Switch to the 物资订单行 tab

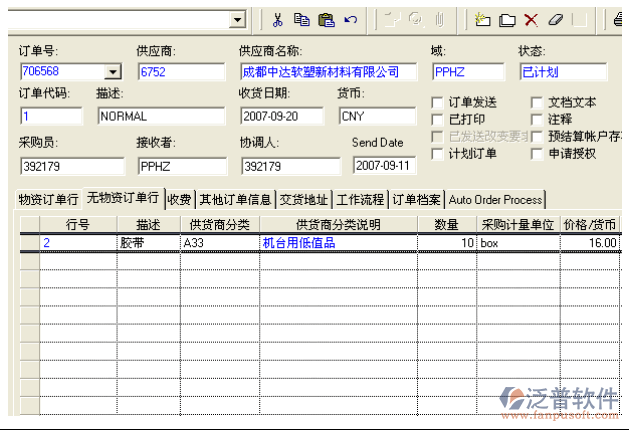click(x=48, y=199)
